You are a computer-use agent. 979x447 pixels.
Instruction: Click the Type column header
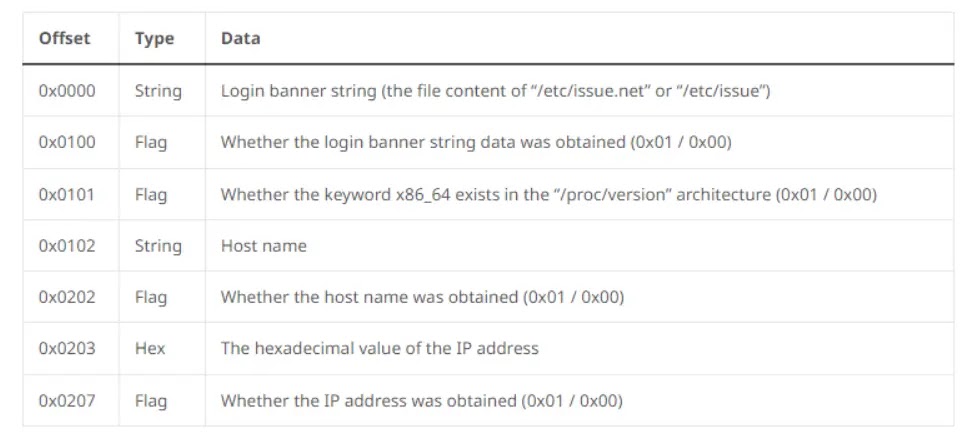154,39
